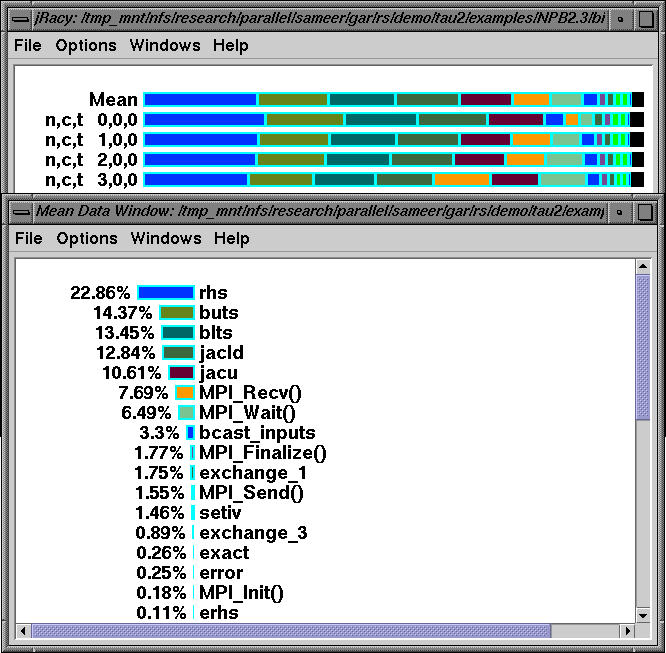Open Windows menu in jRacy window
This screenshot has height=653, width=666.
click(165, 45)
